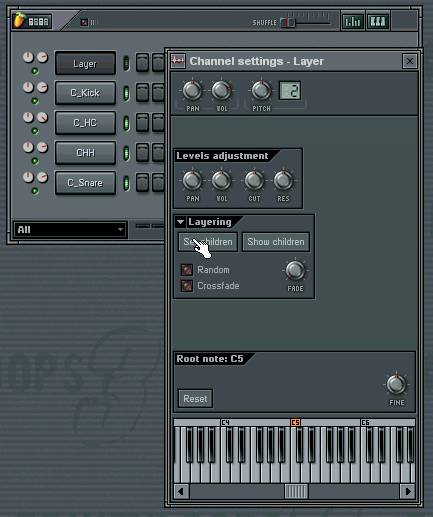Select the CHH channel button

[x=85, y=153]
